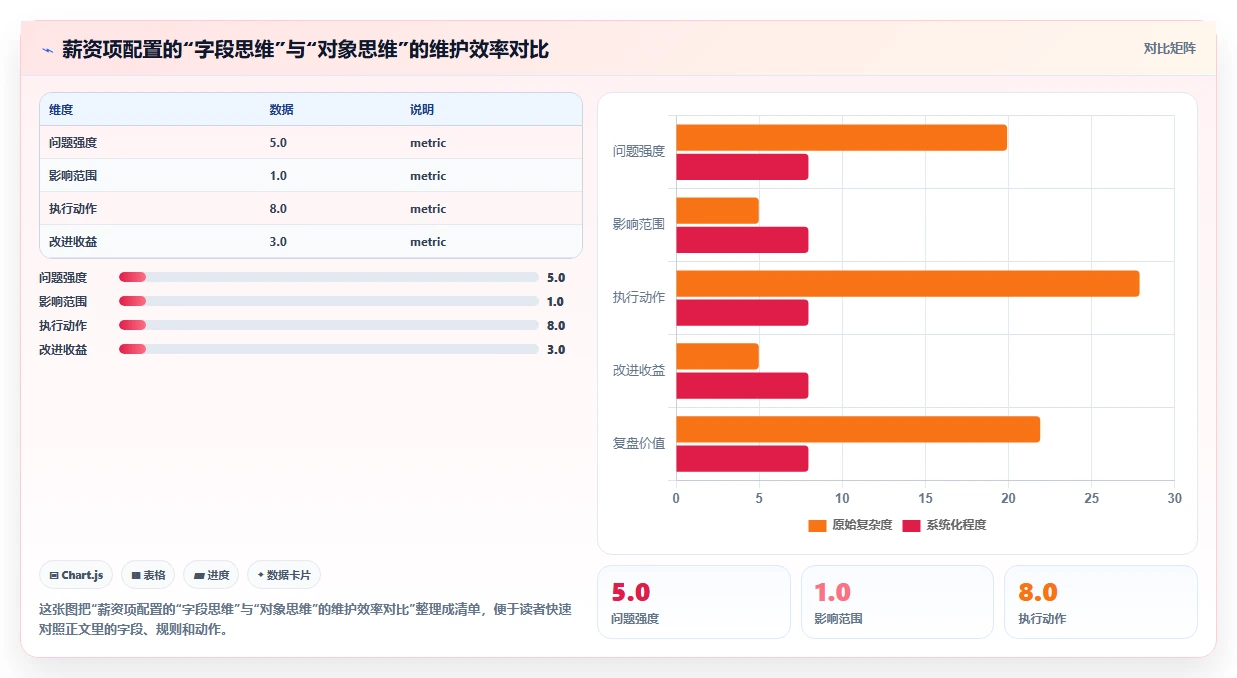Click the 3.0 value beside 改进收益 progress
This screenshot has height=678, width=1237.
[x=556, y=349]
